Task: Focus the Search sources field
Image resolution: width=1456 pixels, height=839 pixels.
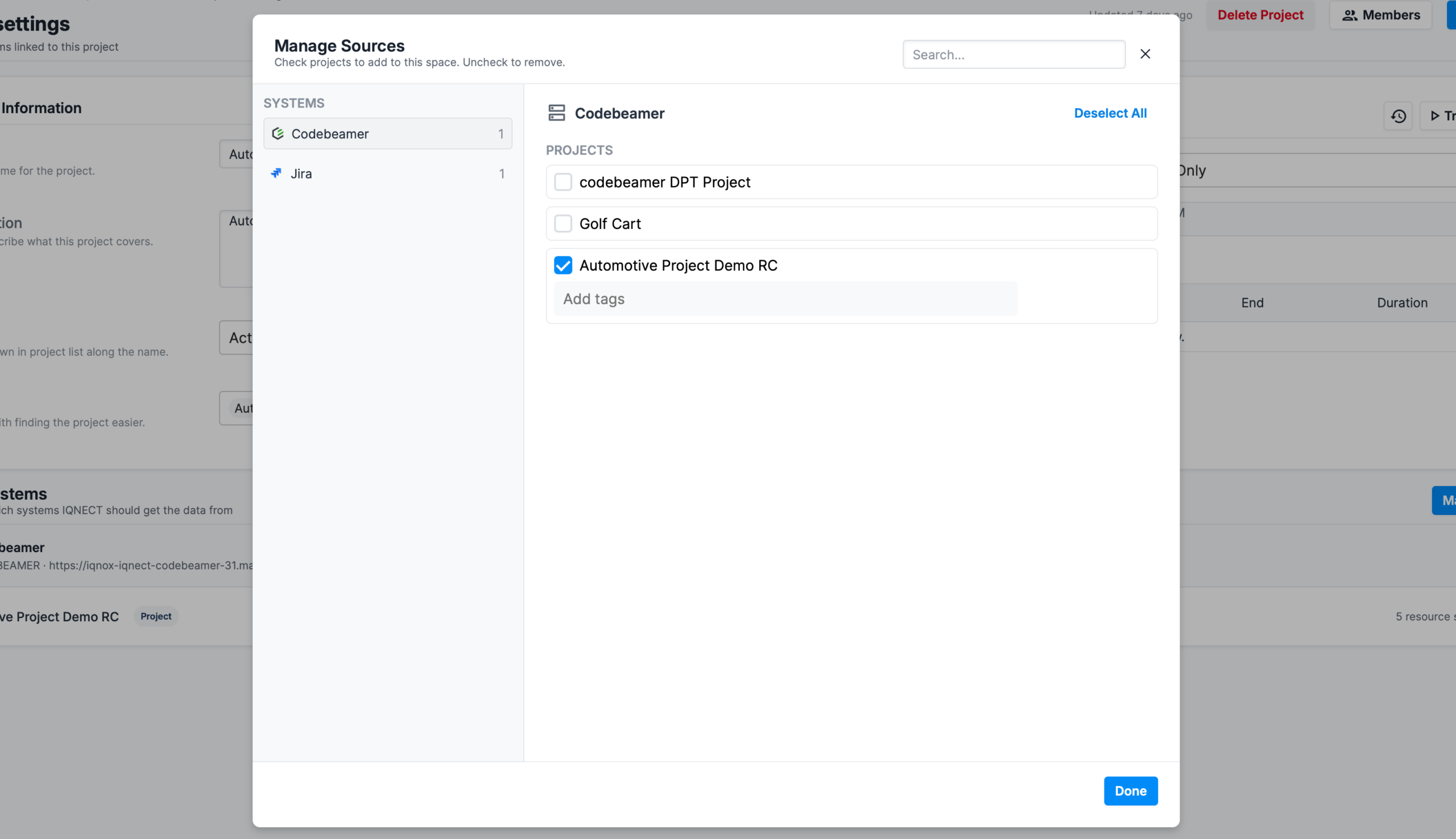Action: point(1014,54)
